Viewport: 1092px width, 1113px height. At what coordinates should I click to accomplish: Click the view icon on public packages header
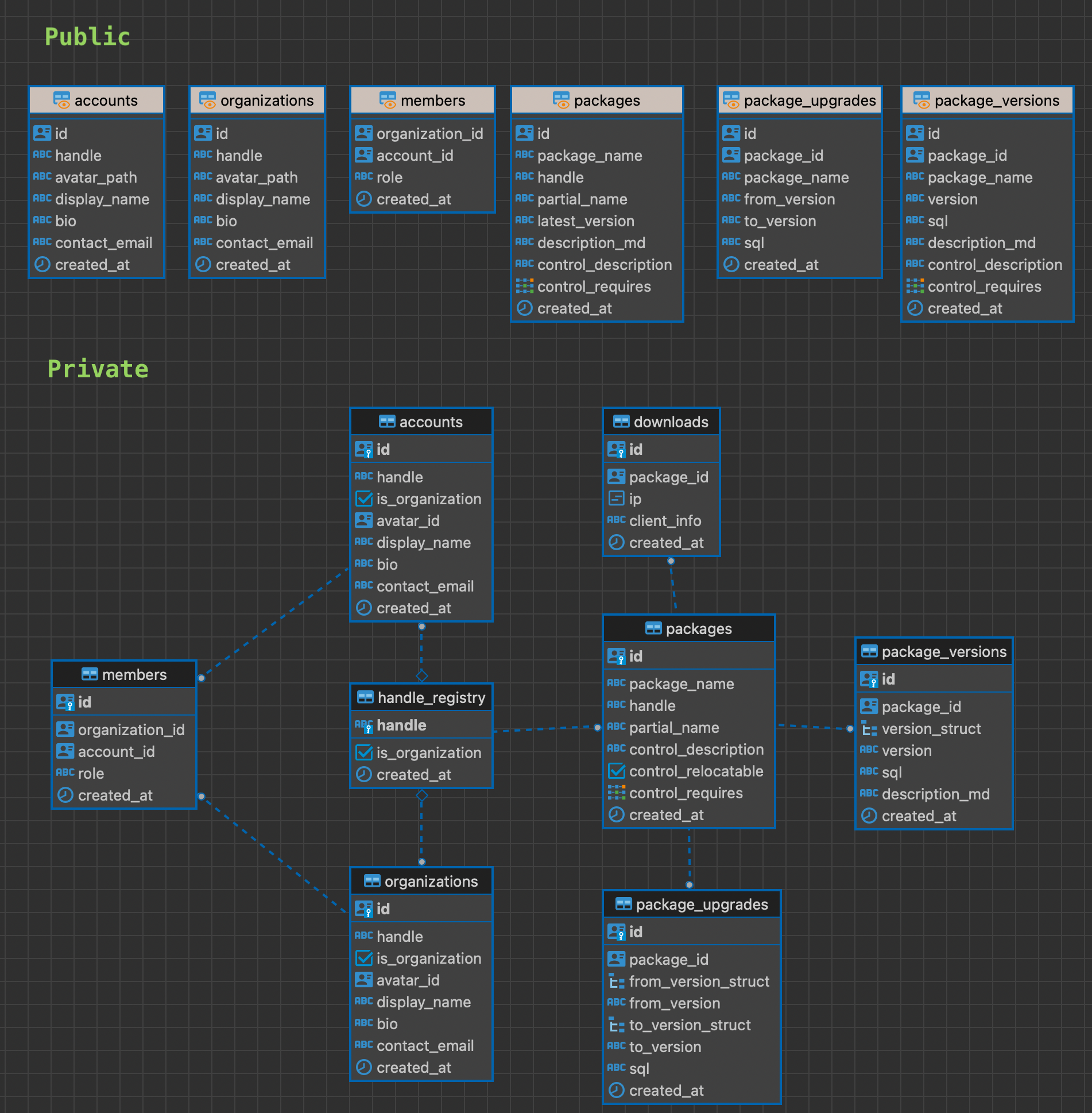click(x=562, y=100)
